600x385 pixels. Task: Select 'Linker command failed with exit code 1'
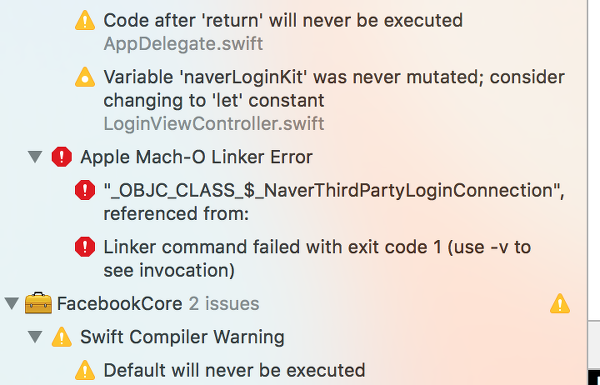coord(317,258)
